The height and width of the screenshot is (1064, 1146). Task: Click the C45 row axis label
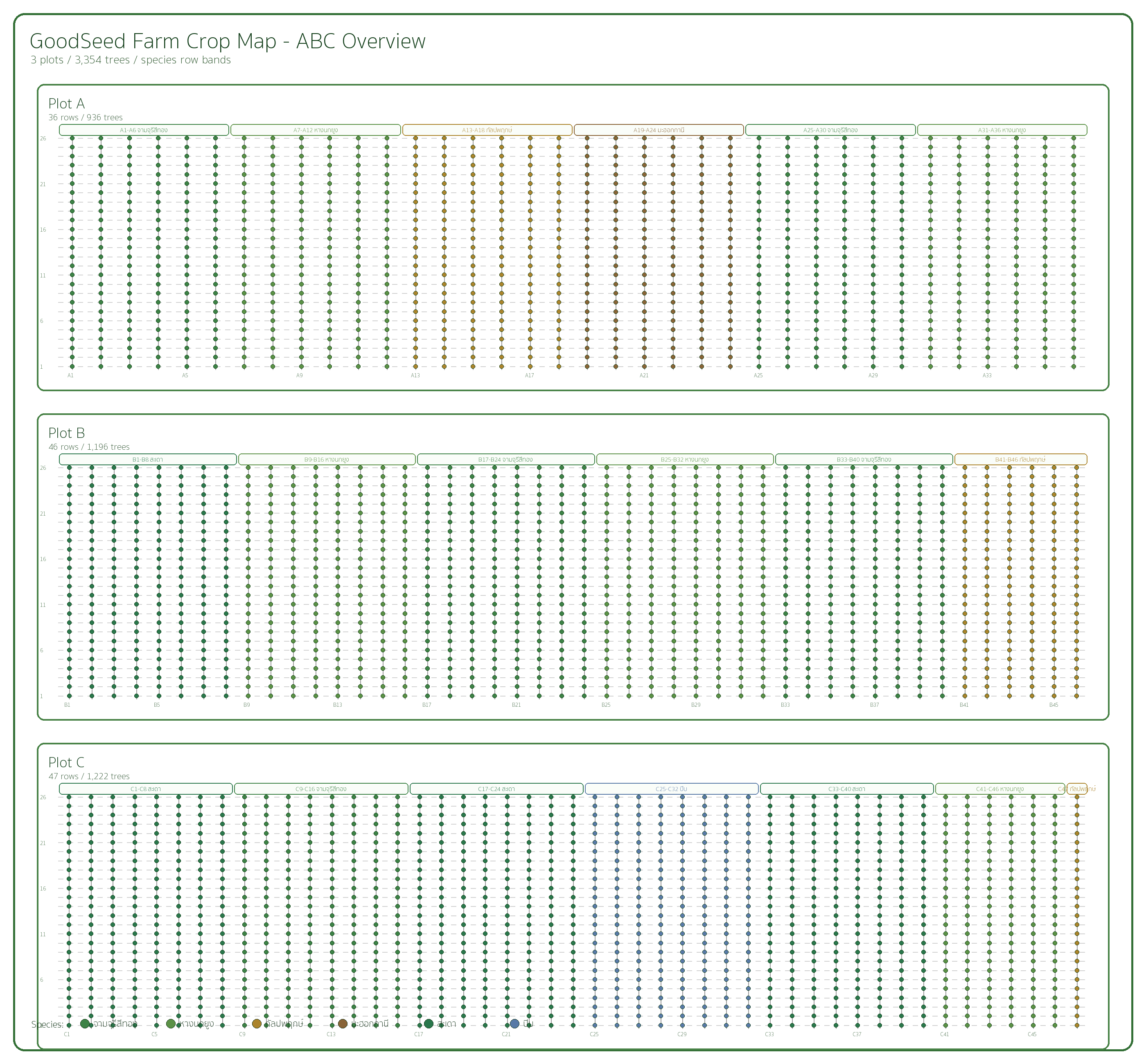pos(1032,1034)
